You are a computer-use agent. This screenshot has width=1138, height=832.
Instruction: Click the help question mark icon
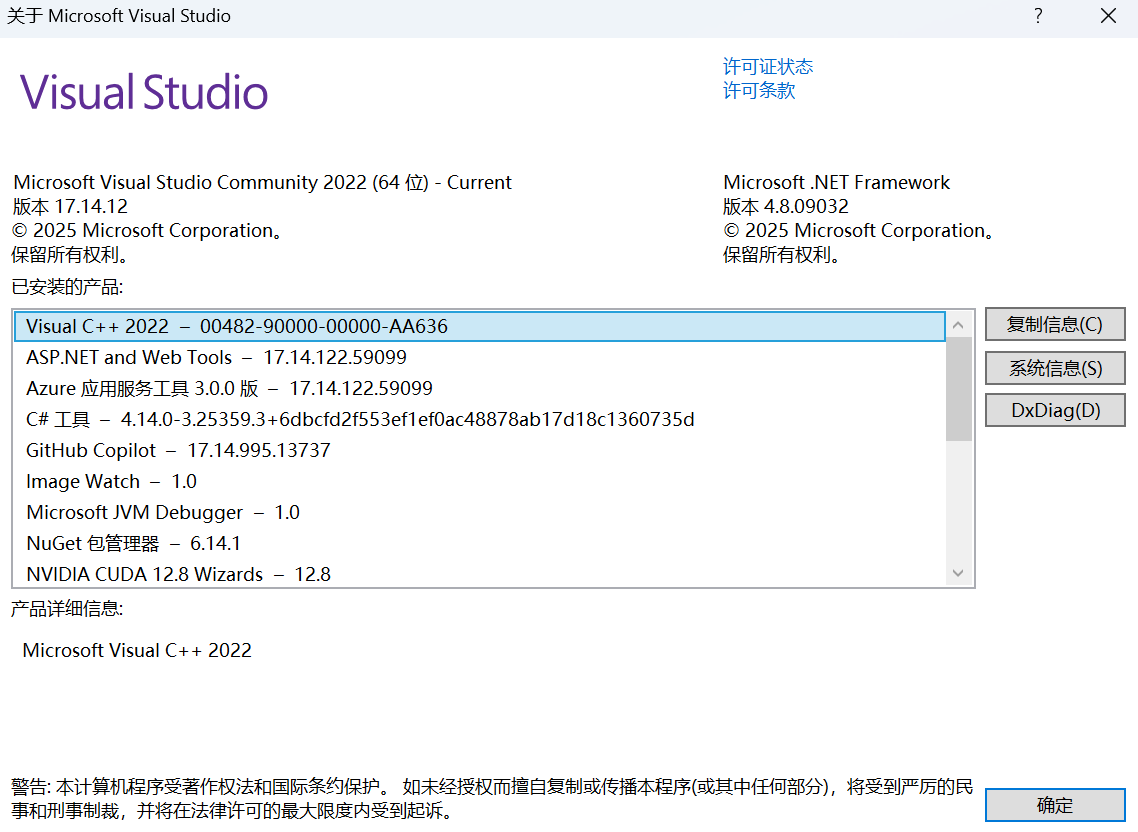point(1038,16)
